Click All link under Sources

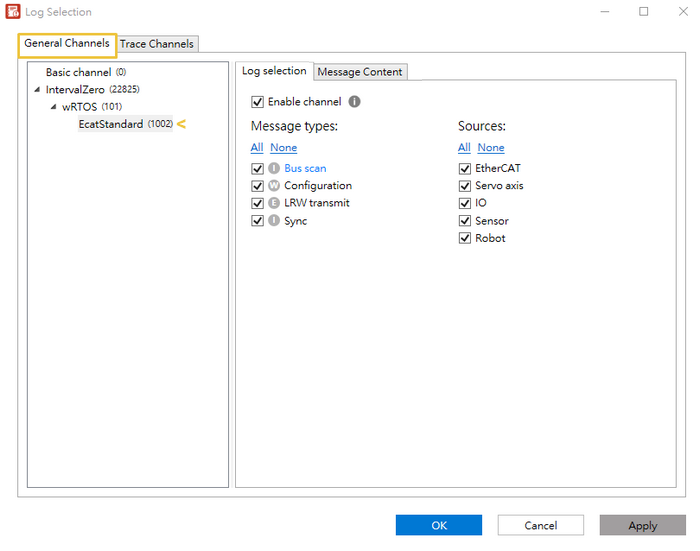click(x=464, y=148)
